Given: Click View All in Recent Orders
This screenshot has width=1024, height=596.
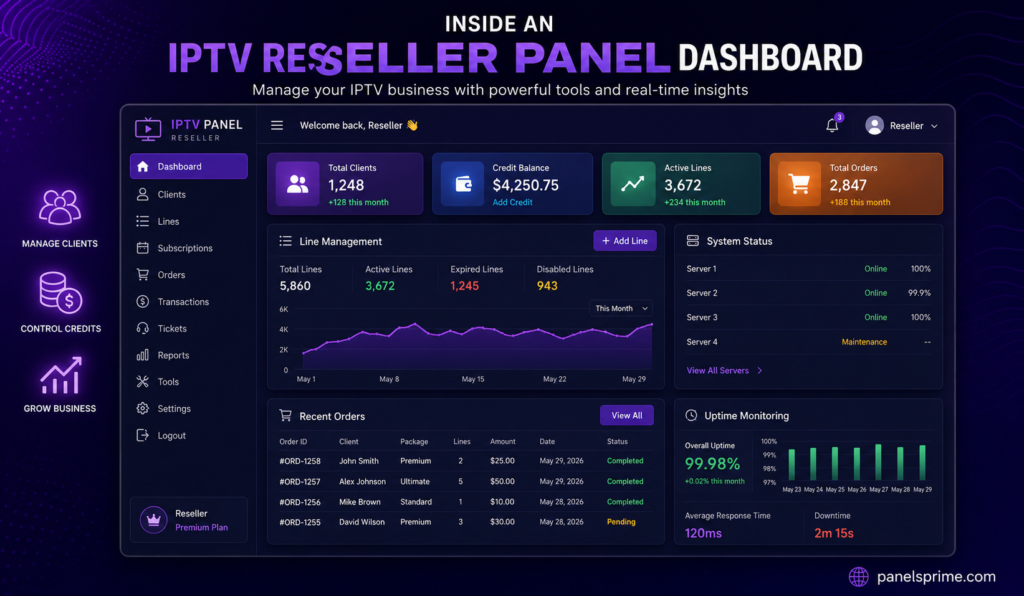Looking at the screenshot, I should point(627,415).
